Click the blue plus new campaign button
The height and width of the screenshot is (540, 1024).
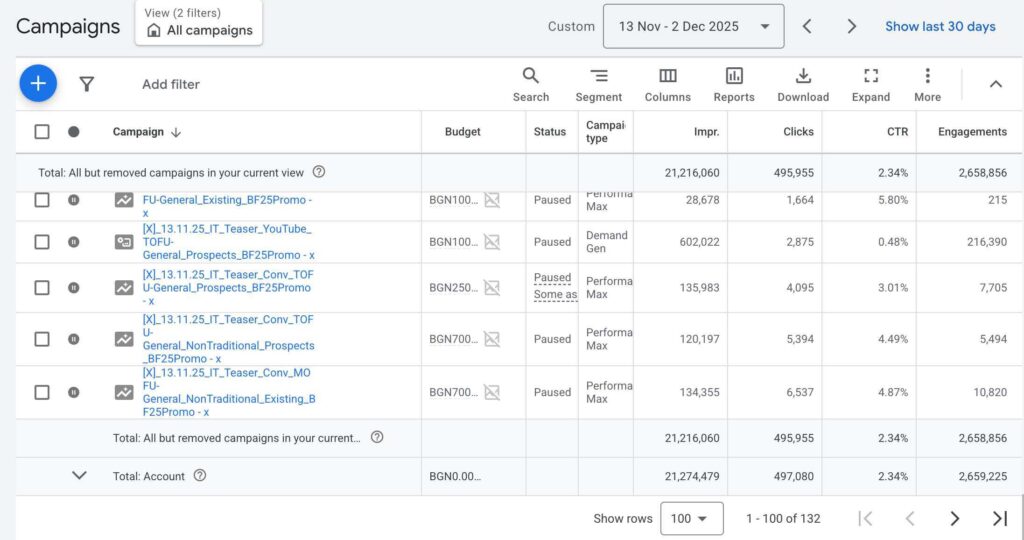coord(38,84)
